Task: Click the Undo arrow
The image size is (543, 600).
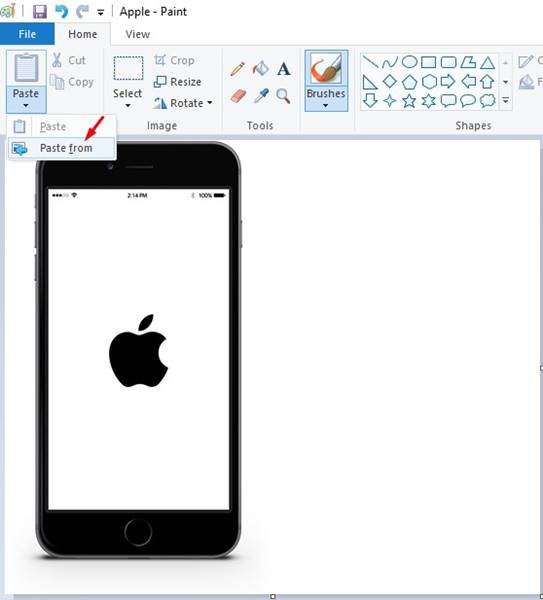Action: [x=61, y=11]
